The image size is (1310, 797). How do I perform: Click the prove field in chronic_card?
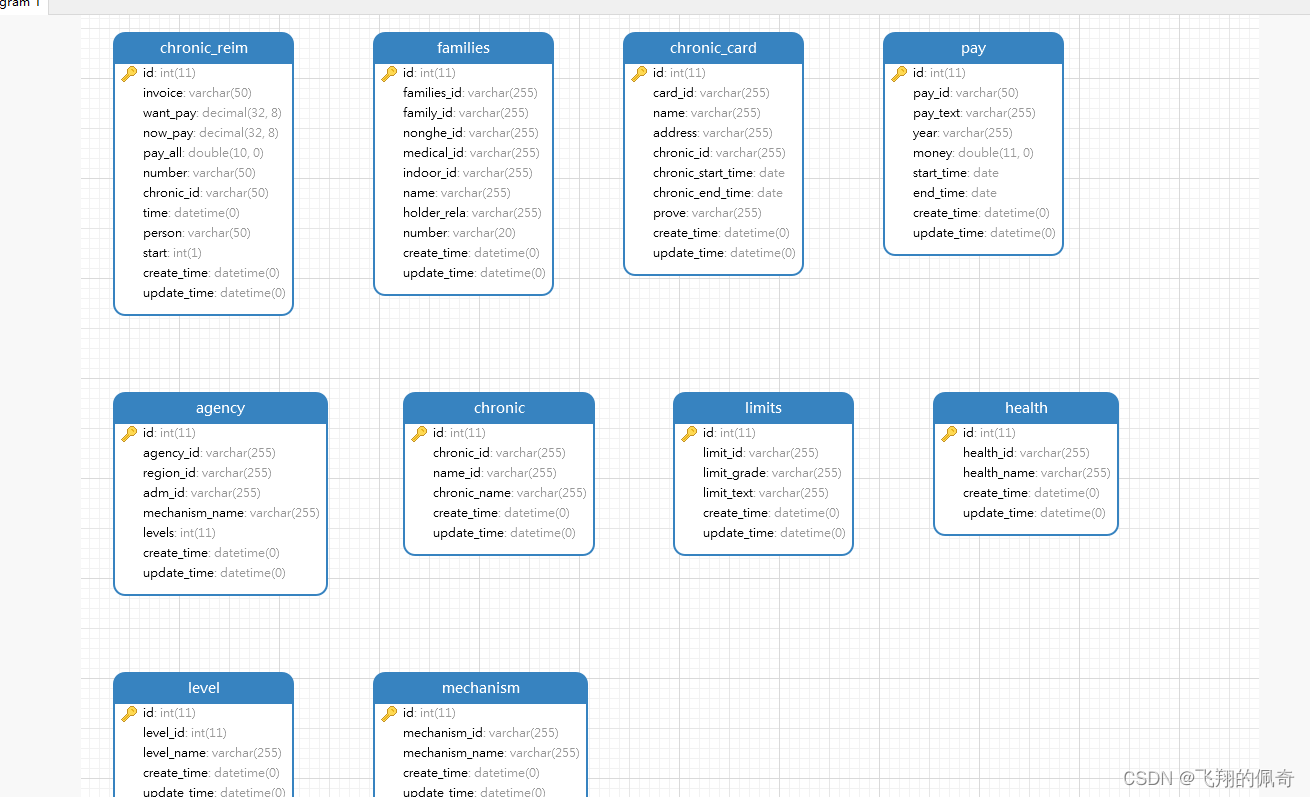[x=707, y=213]
